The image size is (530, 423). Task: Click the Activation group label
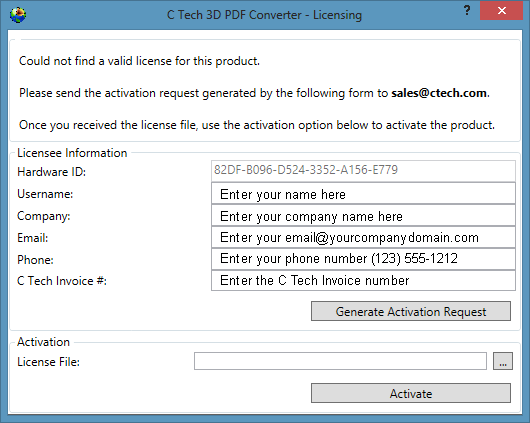(x=43, y=342)
